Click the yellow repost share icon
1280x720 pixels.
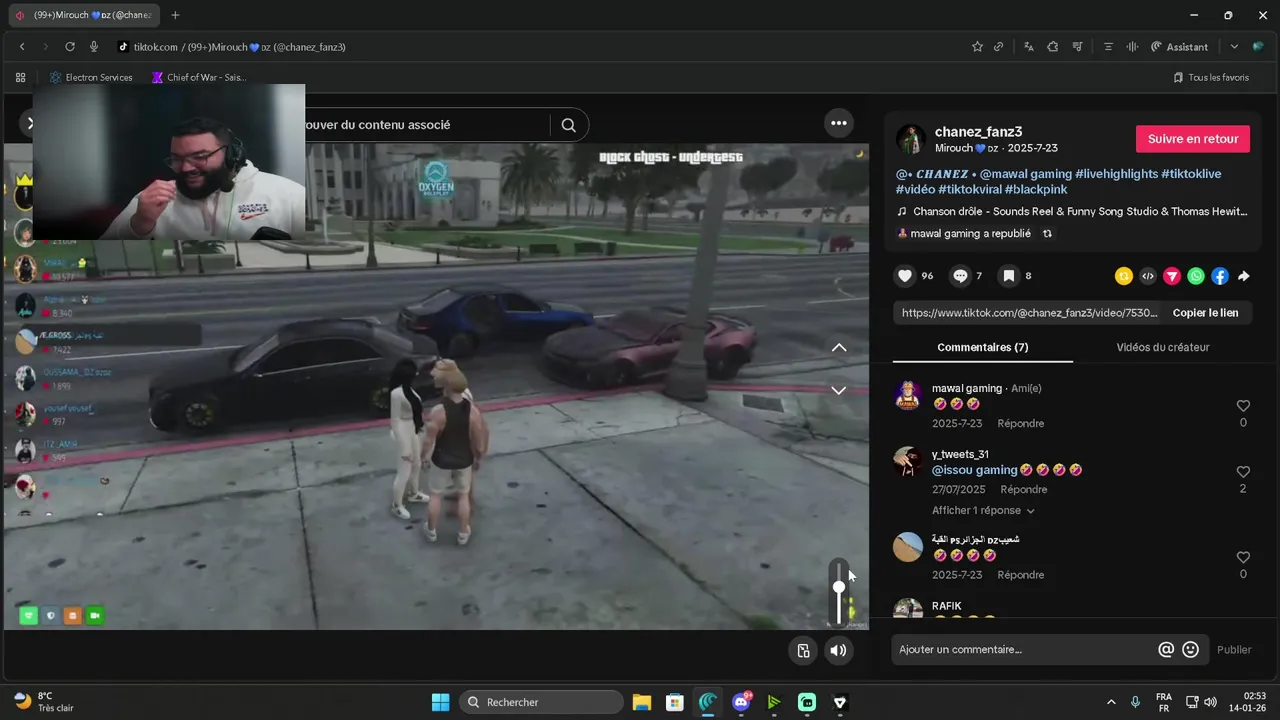pyautogui.click(x=1124, y=276)
